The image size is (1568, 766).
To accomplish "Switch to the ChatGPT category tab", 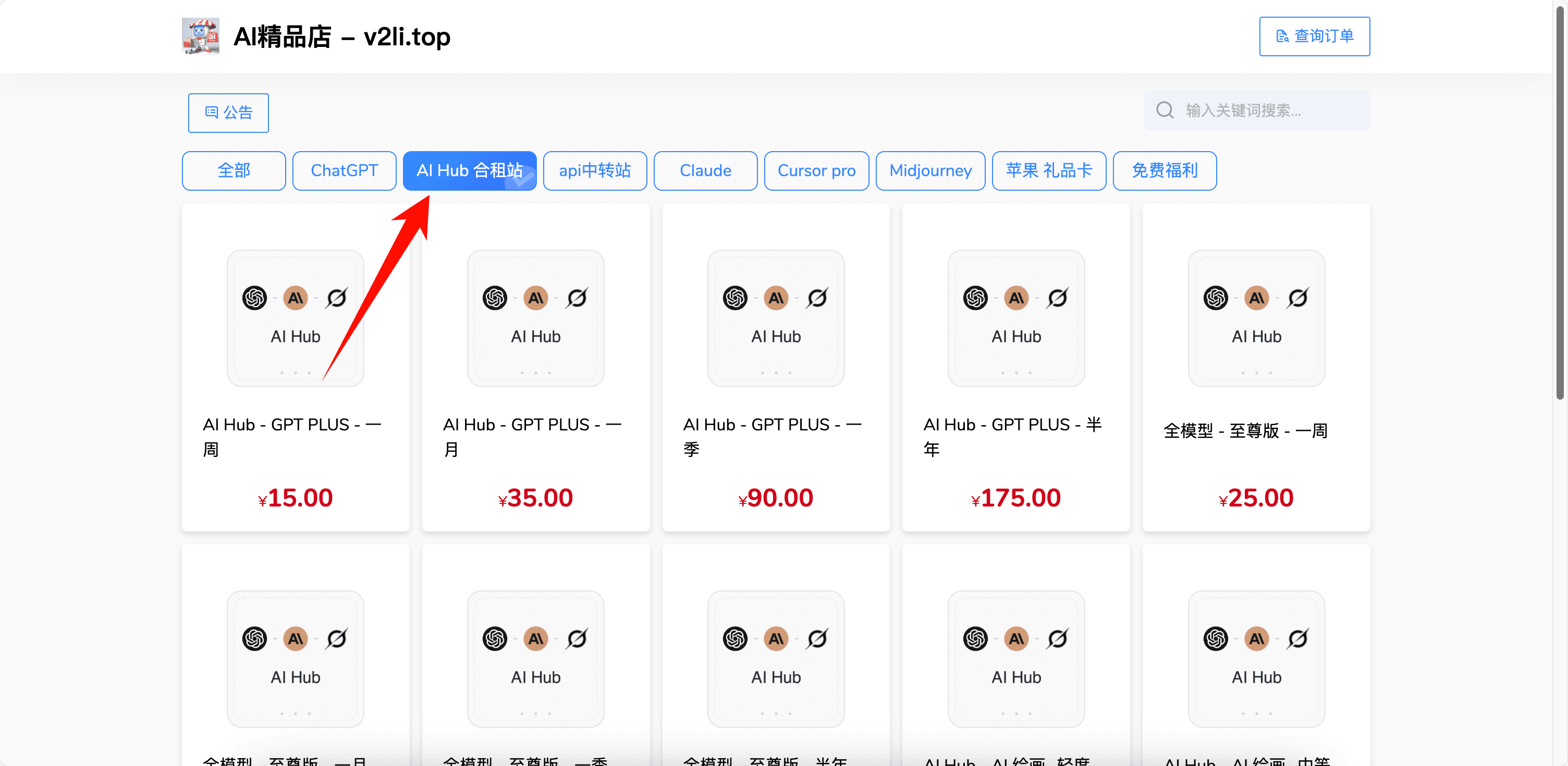I will tap(344, 170).
